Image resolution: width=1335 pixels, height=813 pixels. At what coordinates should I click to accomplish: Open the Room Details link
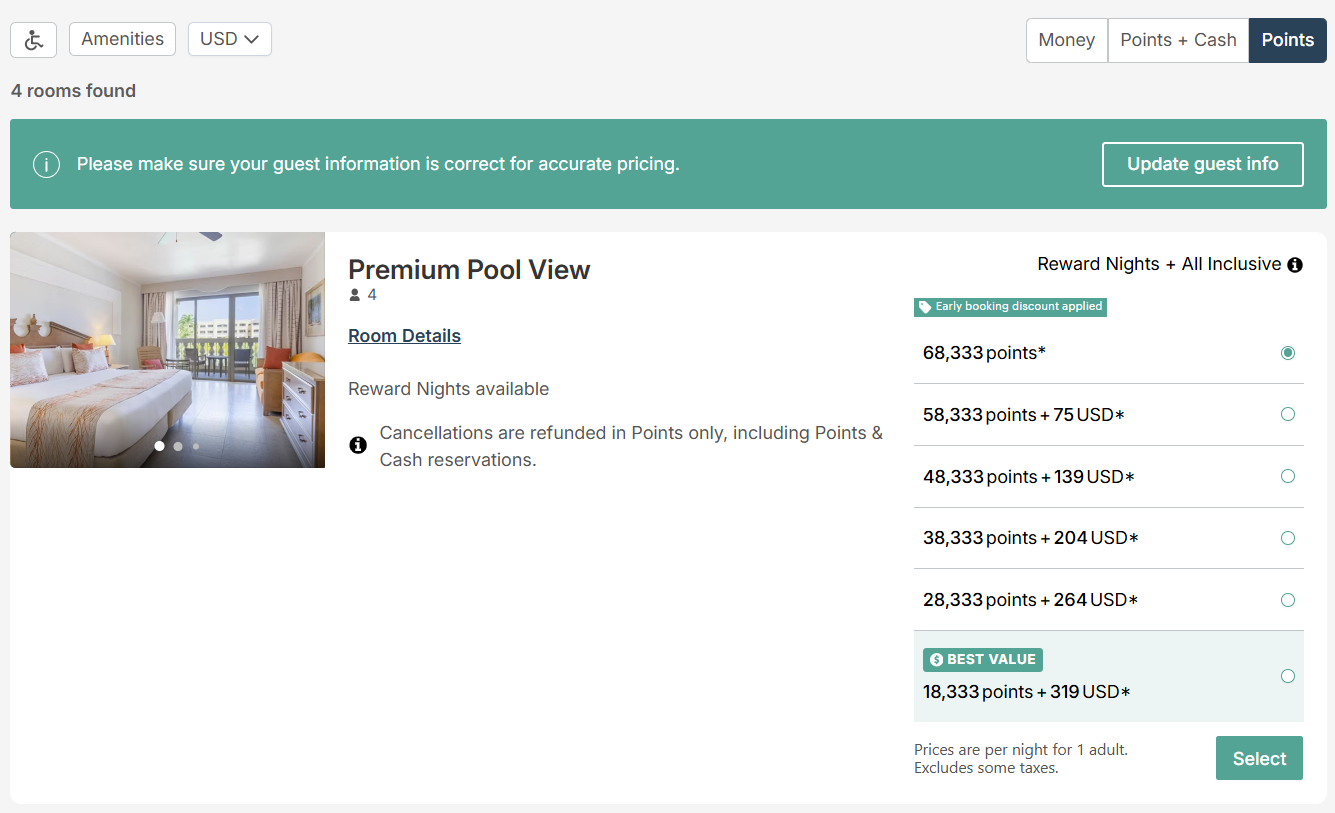(404, 336)
